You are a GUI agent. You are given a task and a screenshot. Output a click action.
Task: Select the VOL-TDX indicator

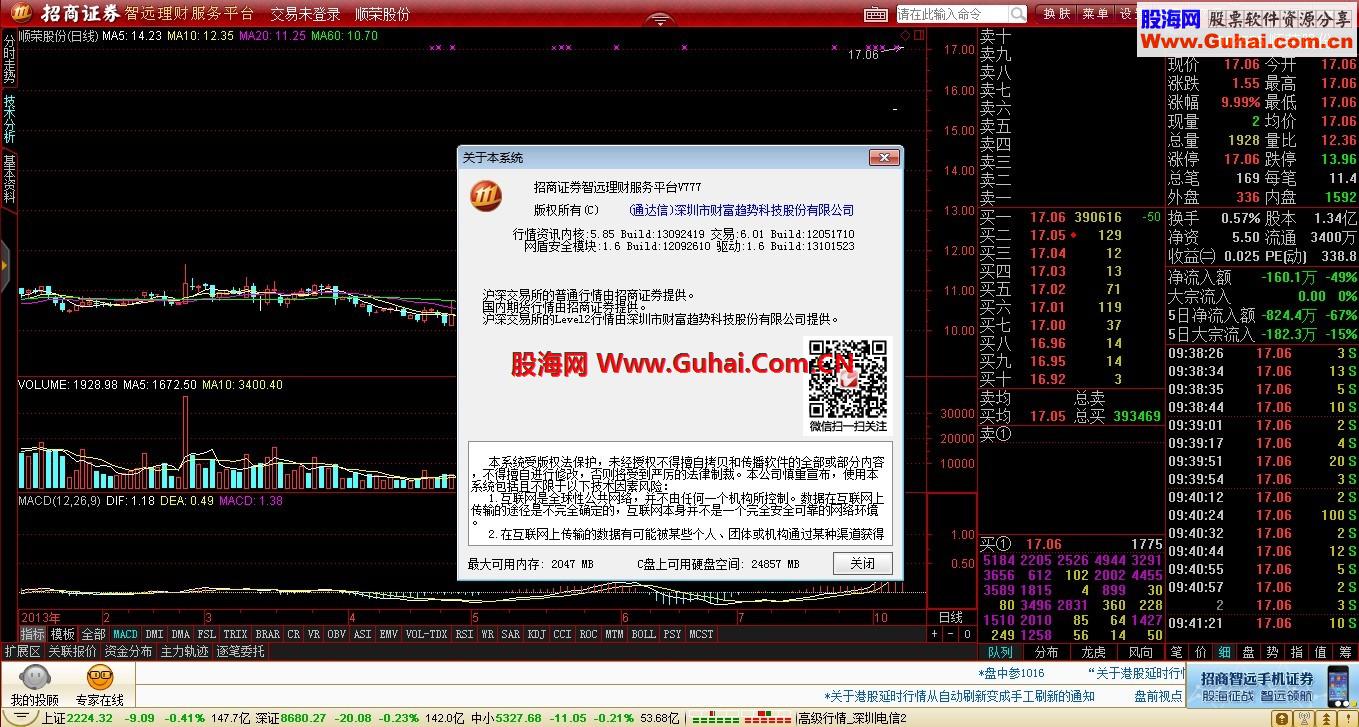[426, 634]
